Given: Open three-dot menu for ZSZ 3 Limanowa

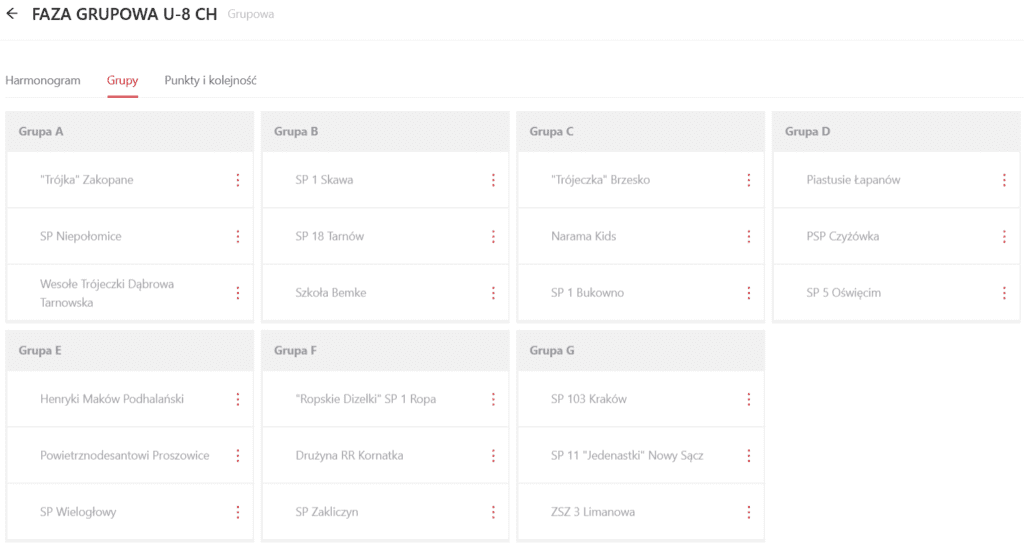Looking at the screenshot, I should [749, 512].
